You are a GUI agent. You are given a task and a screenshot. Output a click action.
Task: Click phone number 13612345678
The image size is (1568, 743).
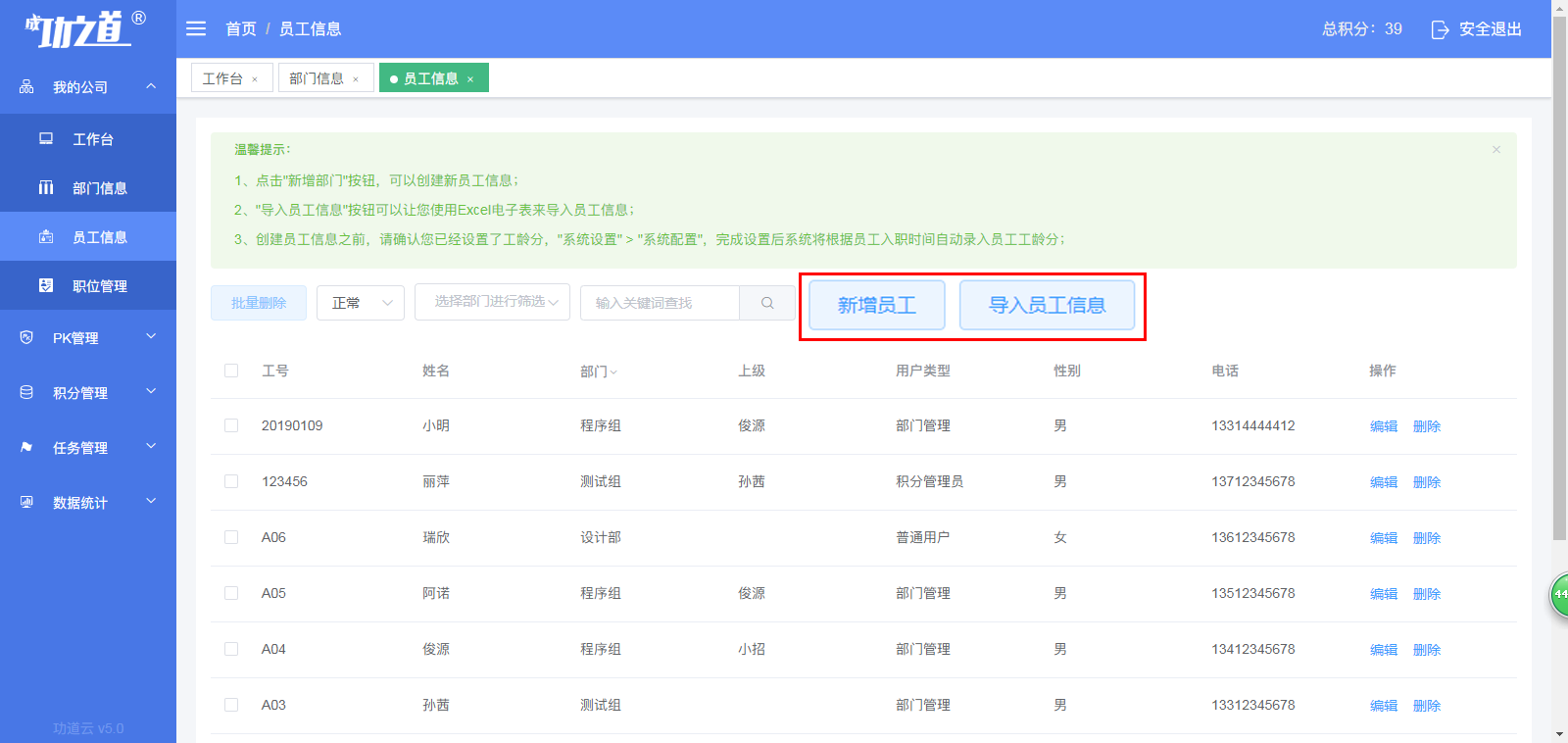1252,537
